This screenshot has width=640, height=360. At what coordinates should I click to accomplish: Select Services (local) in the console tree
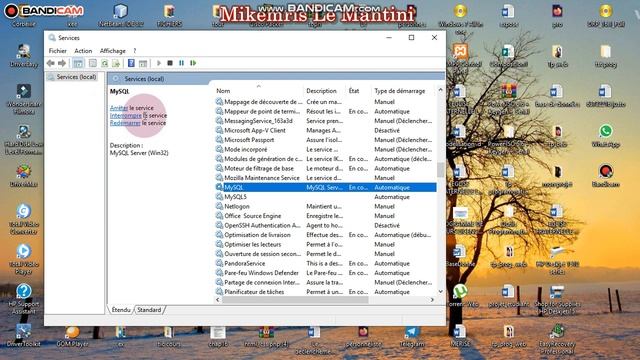pos(76,77)
